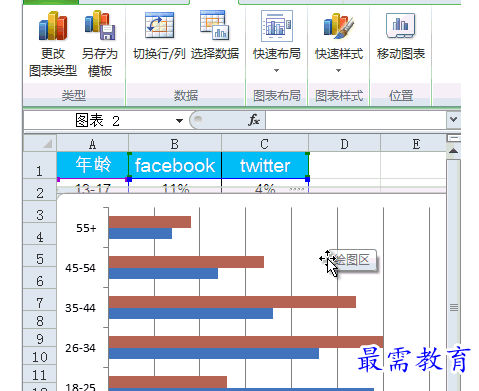The height and width of the screenshot is (391, 479).
Task: Select row 5 header
Action: coord(40,256)
